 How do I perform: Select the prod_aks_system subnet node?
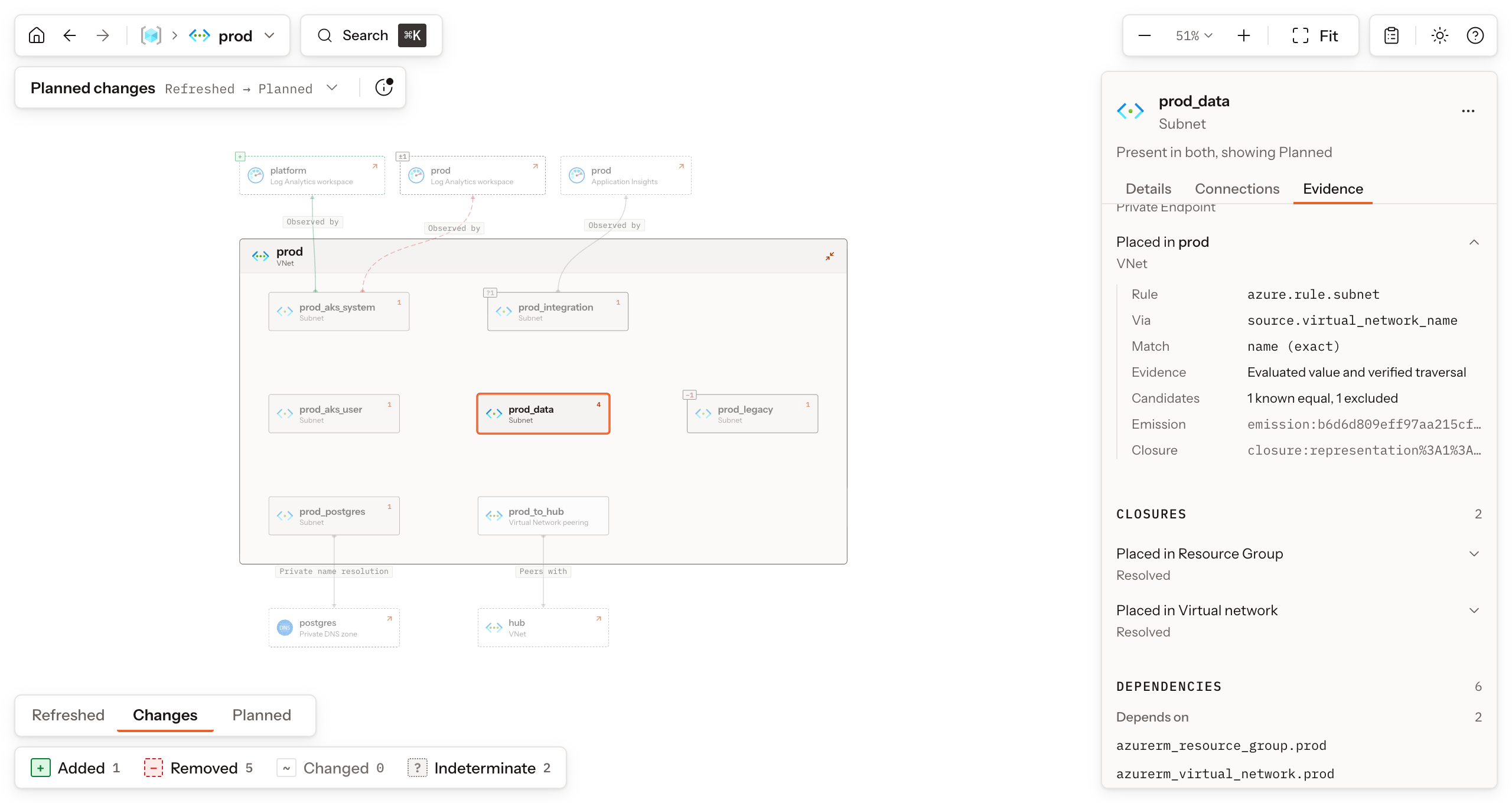click(338, 311)
